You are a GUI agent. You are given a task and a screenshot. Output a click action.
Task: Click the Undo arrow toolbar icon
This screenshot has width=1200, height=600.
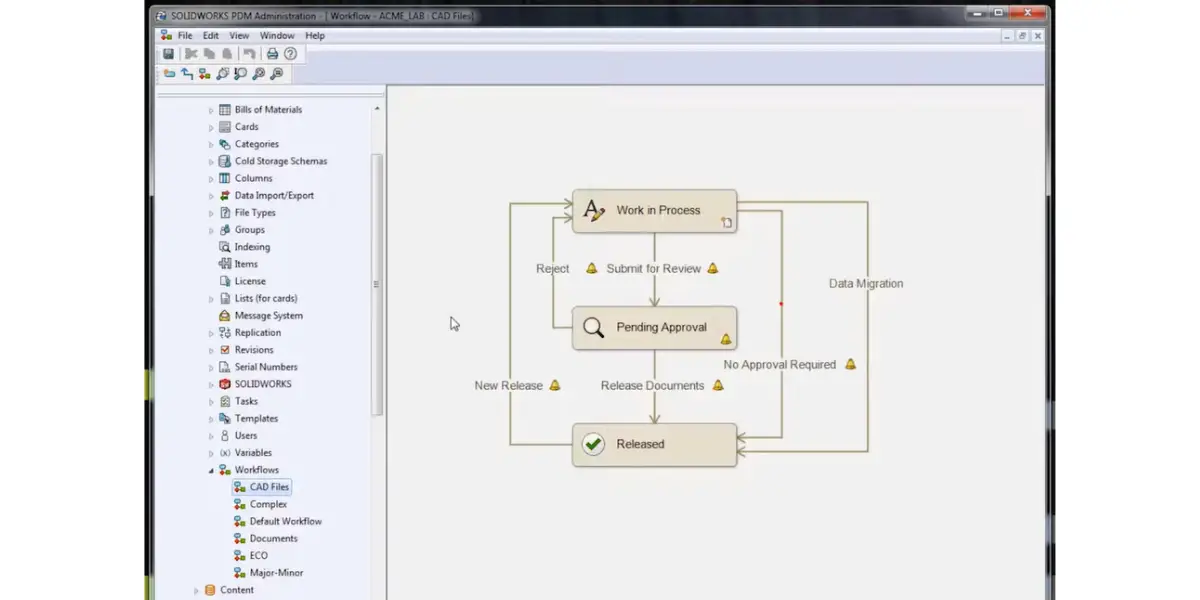tap(250, 54)
